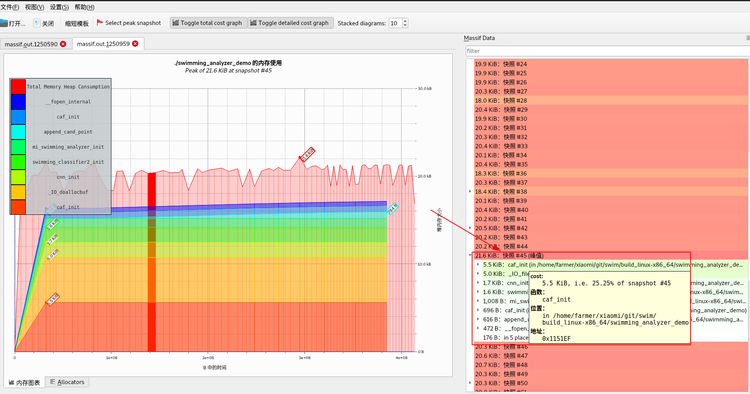Expand snapshot #42 in the tree
The height and width of the screenshot is (394, 750).
click(x=470, y=228)
